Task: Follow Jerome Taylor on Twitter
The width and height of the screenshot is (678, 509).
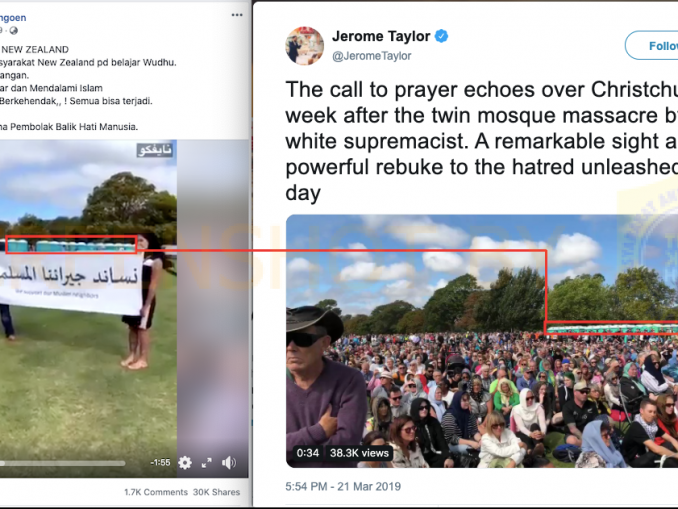Action: [x=651, y=45]
